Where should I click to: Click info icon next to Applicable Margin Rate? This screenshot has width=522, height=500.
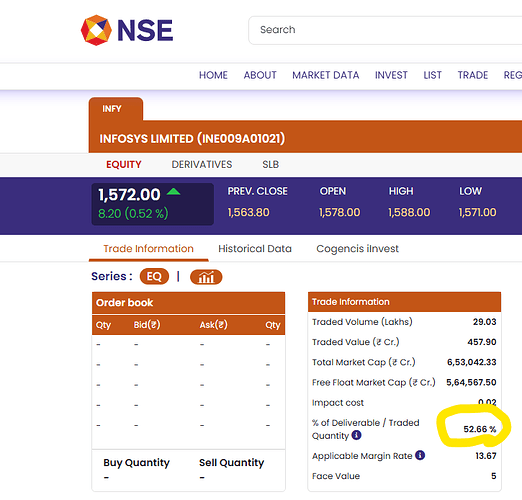pos(420,455)
